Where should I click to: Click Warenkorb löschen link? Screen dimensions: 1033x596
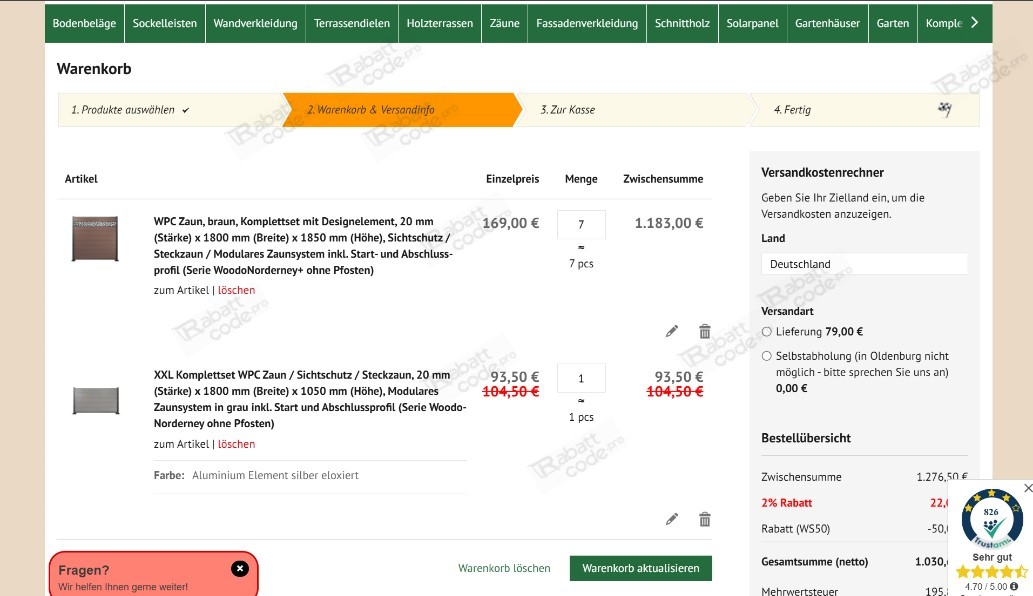504,568
